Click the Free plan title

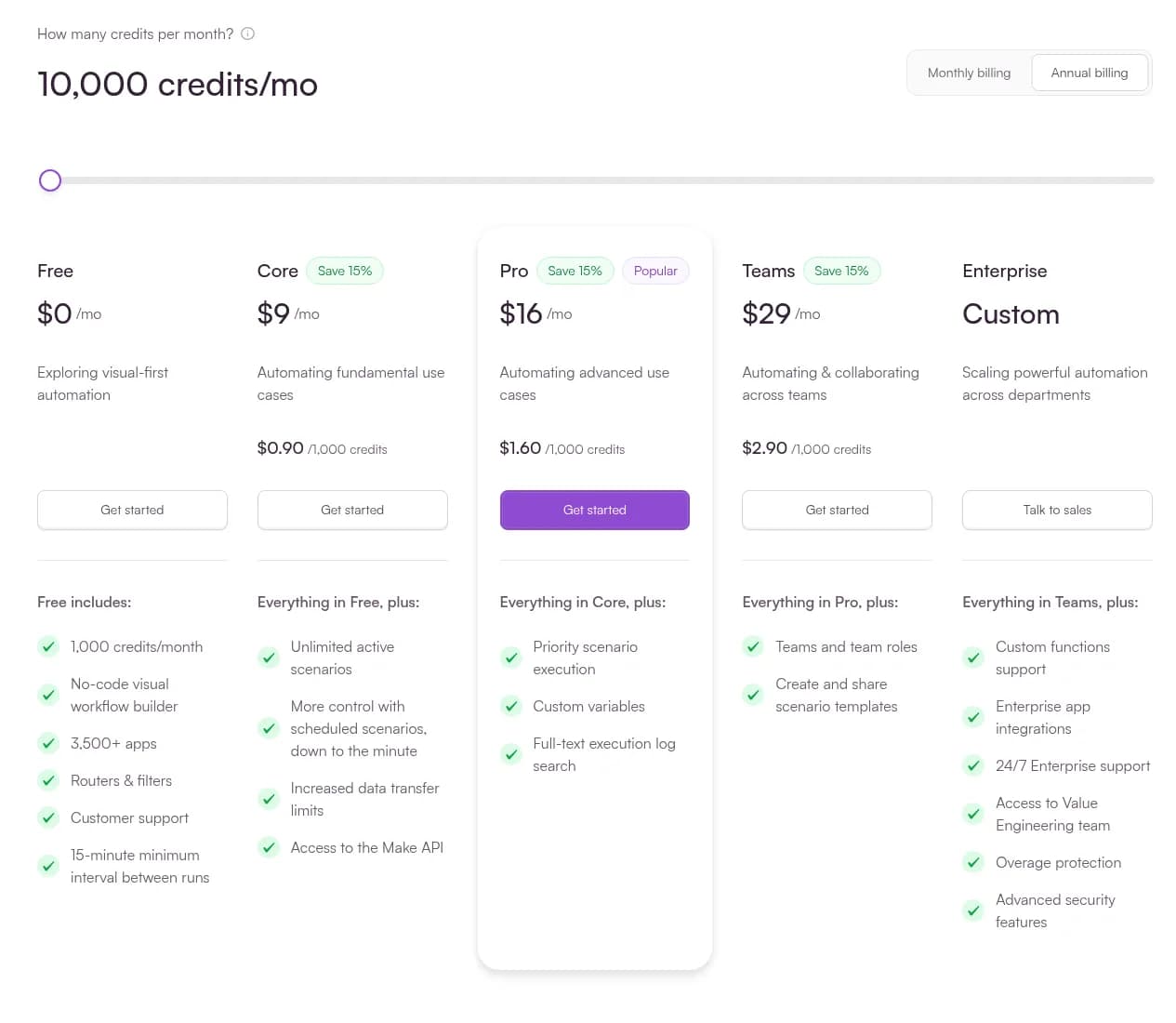coord(55,271)
